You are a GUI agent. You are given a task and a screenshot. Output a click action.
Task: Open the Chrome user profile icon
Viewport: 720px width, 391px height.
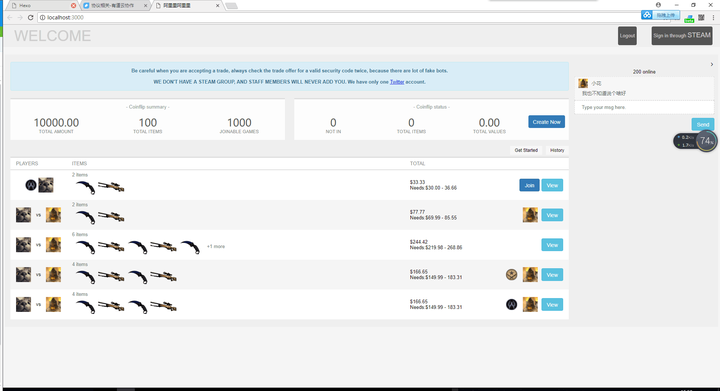coord(658,5)
